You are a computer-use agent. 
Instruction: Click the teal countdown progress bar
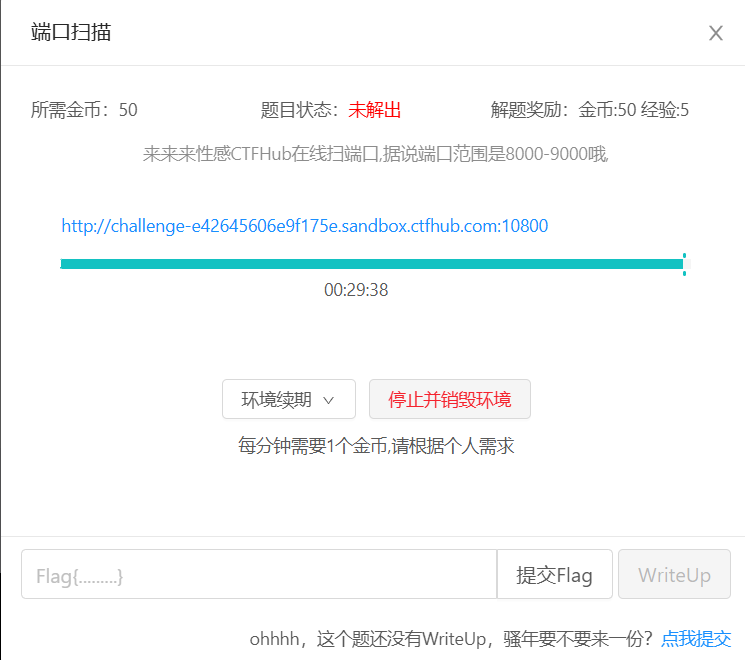(x=370, y=264)
